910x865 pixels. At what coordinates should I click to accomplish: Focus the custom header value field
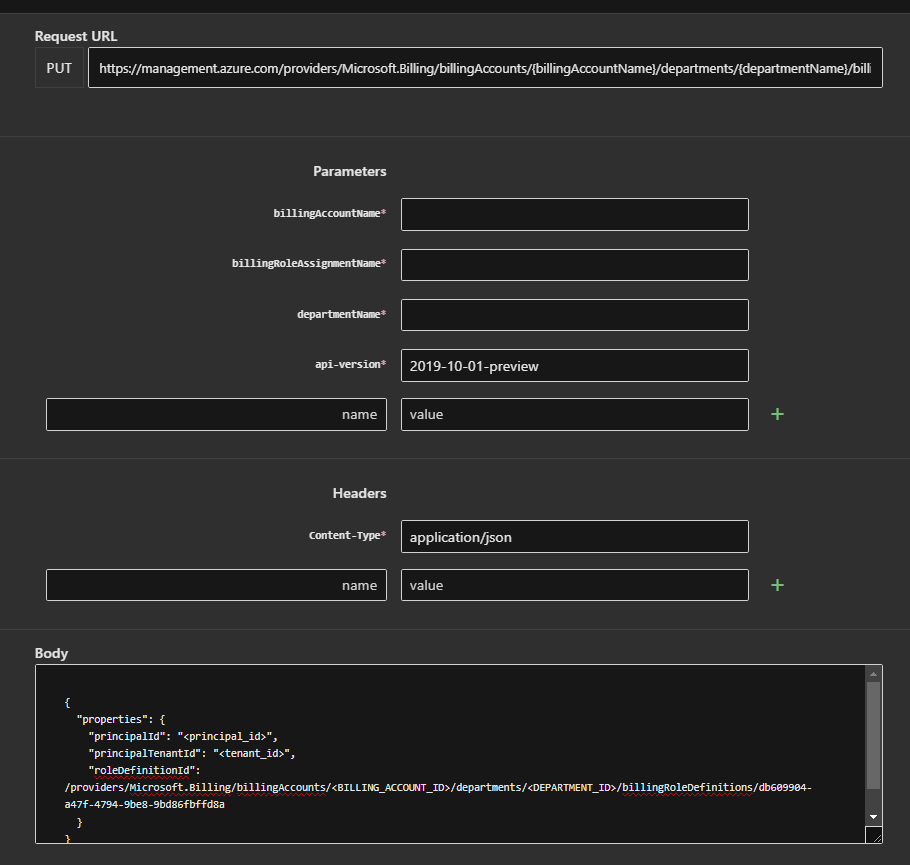574,585
